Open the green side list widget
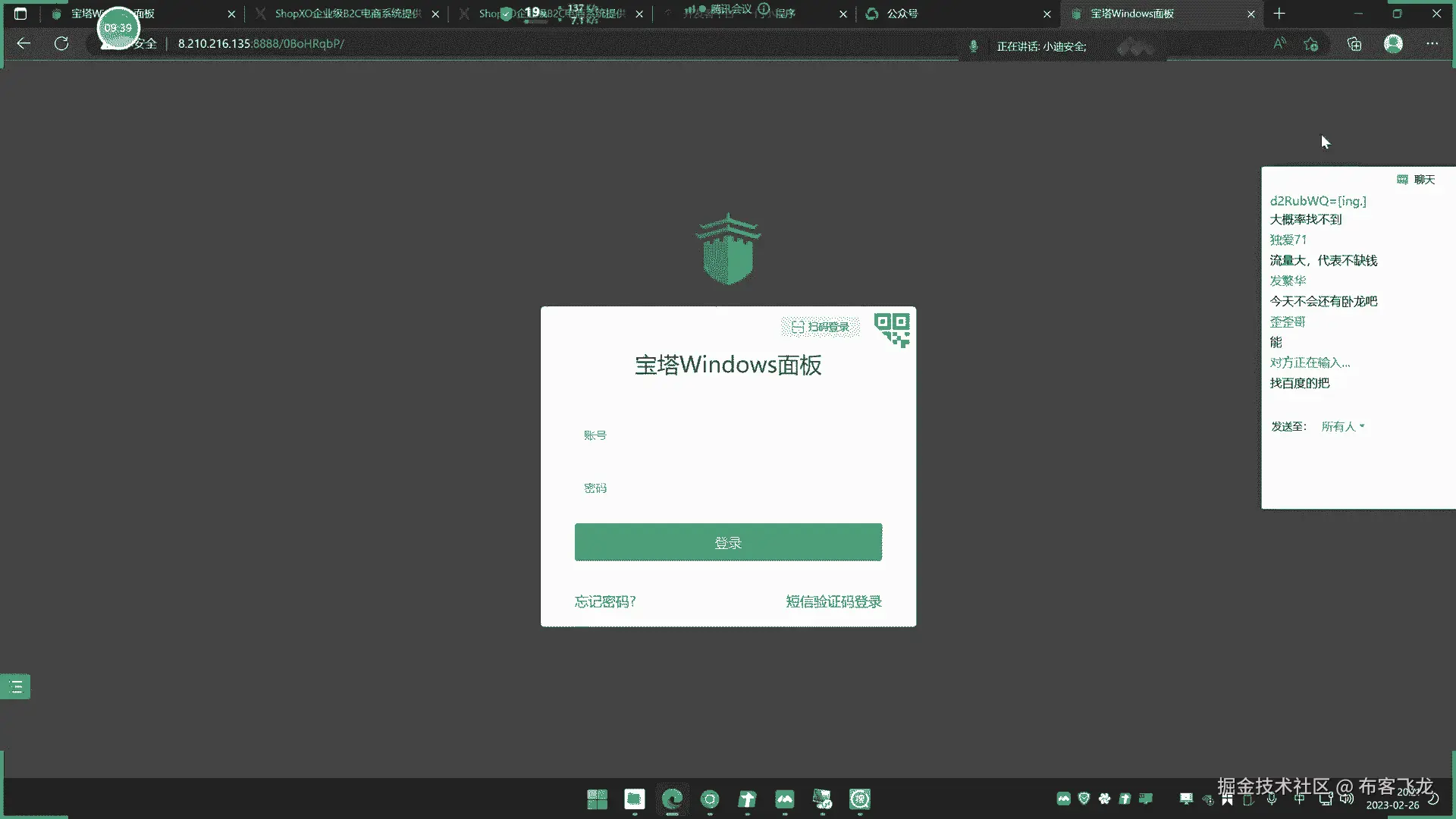Viewport: 1456px width, 819px height. coord(15,687)
